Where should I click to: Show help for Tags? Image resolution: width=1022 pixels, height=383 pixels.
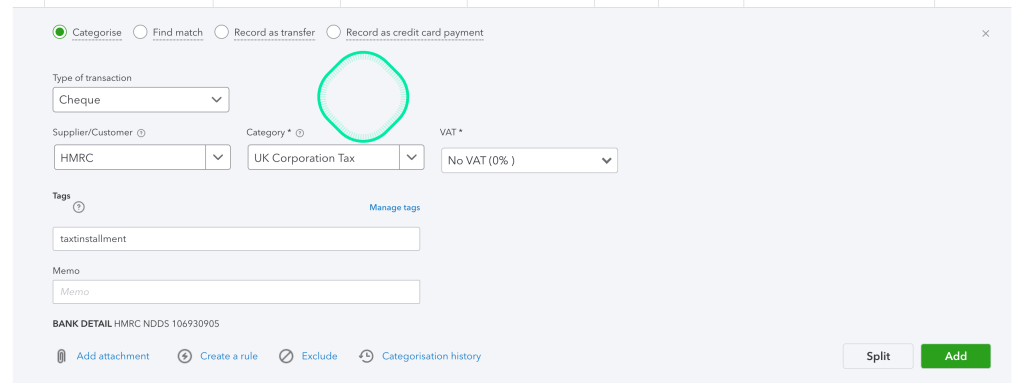(79, 207)
